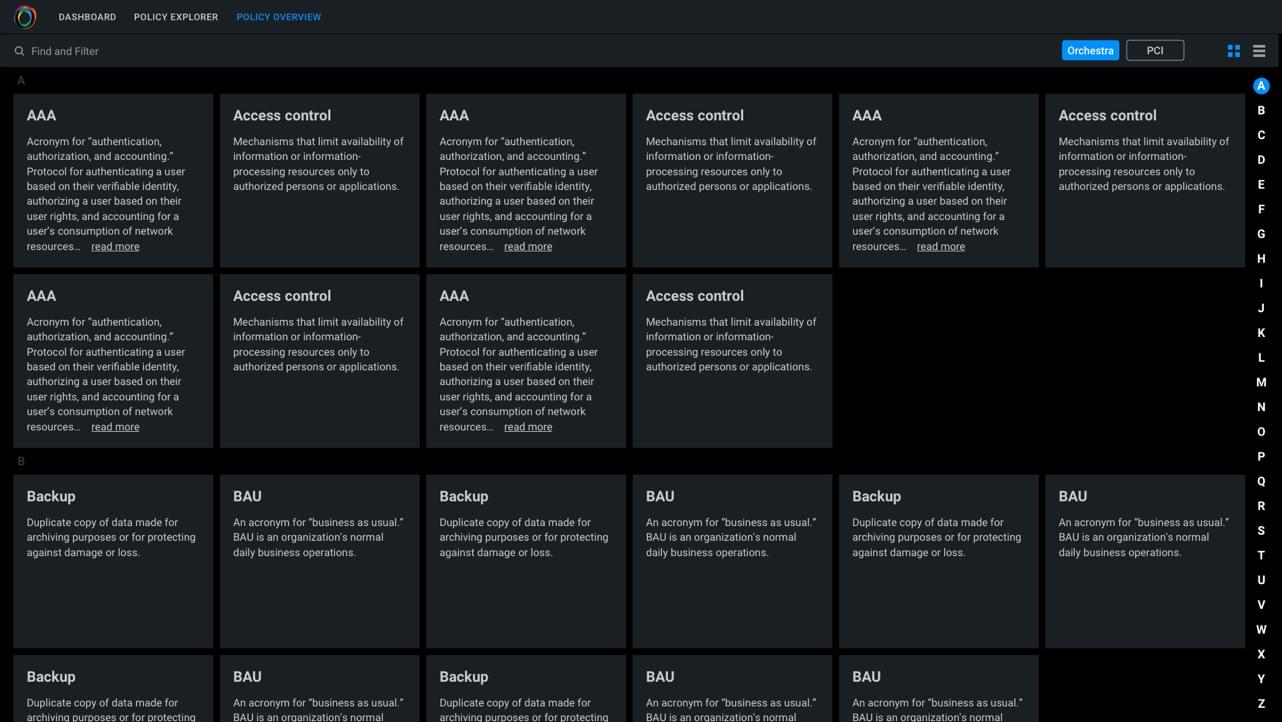Select letter I in the index
Image resolution: width=1282 pixels, height=722 pixels.
(x=1261, y=283)
